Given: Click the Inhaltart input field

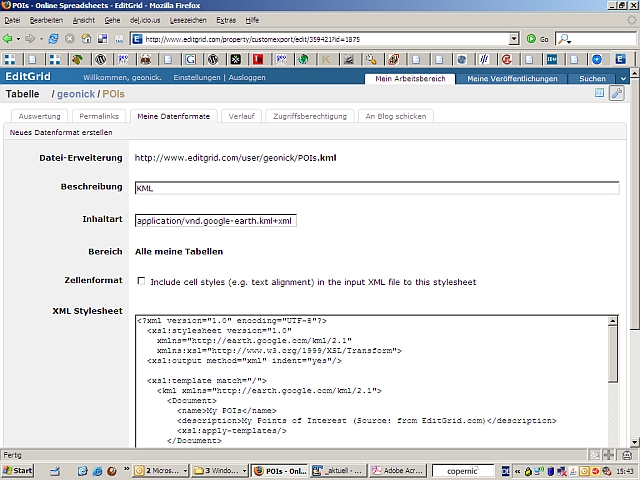Looking at the screenshot, I should coord(215,221).
